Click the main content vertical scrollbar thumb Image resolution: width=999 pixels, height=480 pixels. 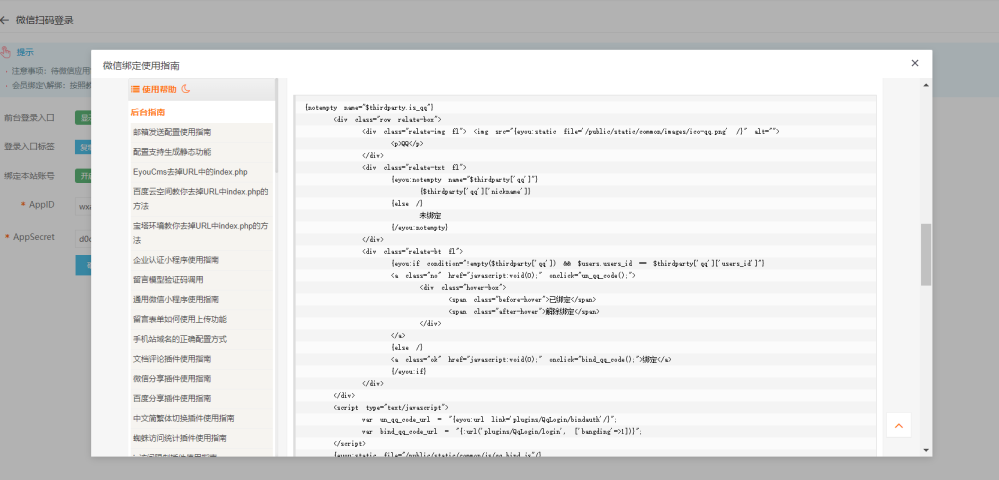[926, 254]
